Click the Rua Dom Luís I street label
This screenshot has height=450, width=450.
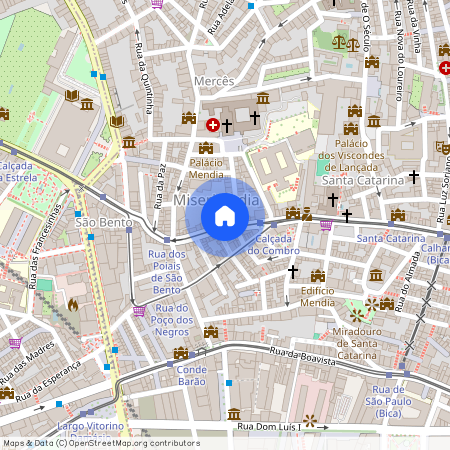[269, 426]
